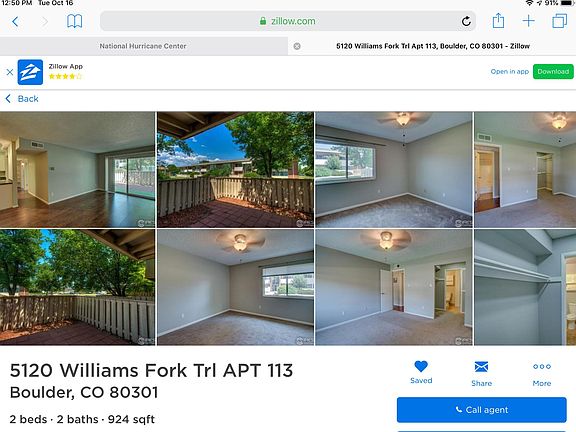
Task: Close the current Zillow tab
Action: pos(297,46)
